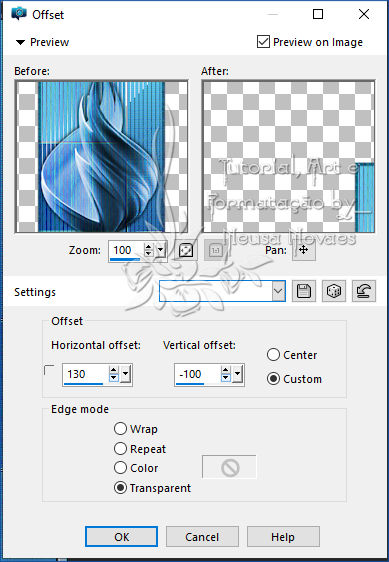The width and height of the screenshot is (389, 562).
Task: Select the Custom radio button
Action: click(x=273, y=379)
